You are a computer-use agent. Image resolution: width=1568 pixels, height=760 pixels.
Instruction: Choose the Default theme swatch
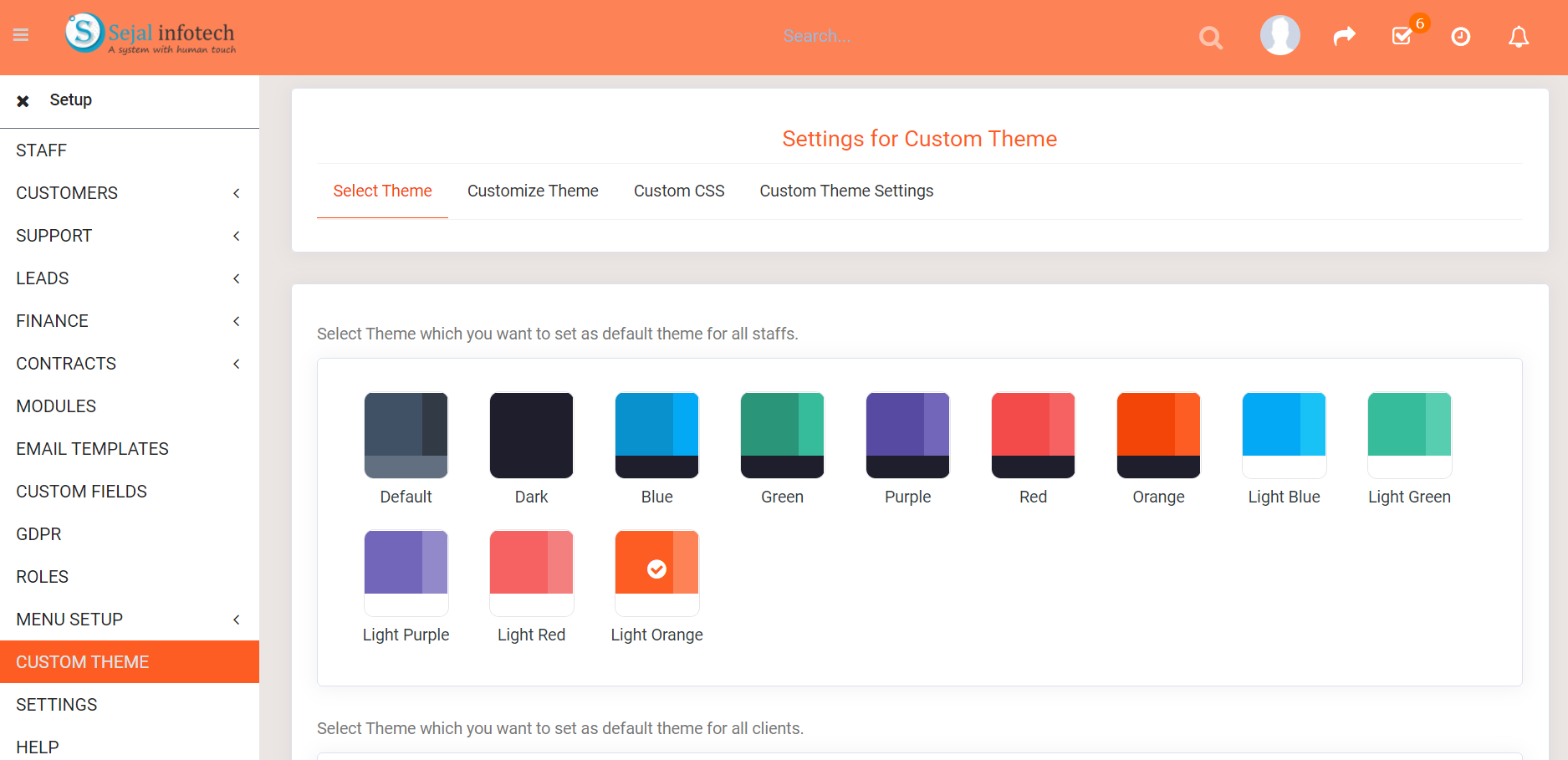click(x=406, y=436)
